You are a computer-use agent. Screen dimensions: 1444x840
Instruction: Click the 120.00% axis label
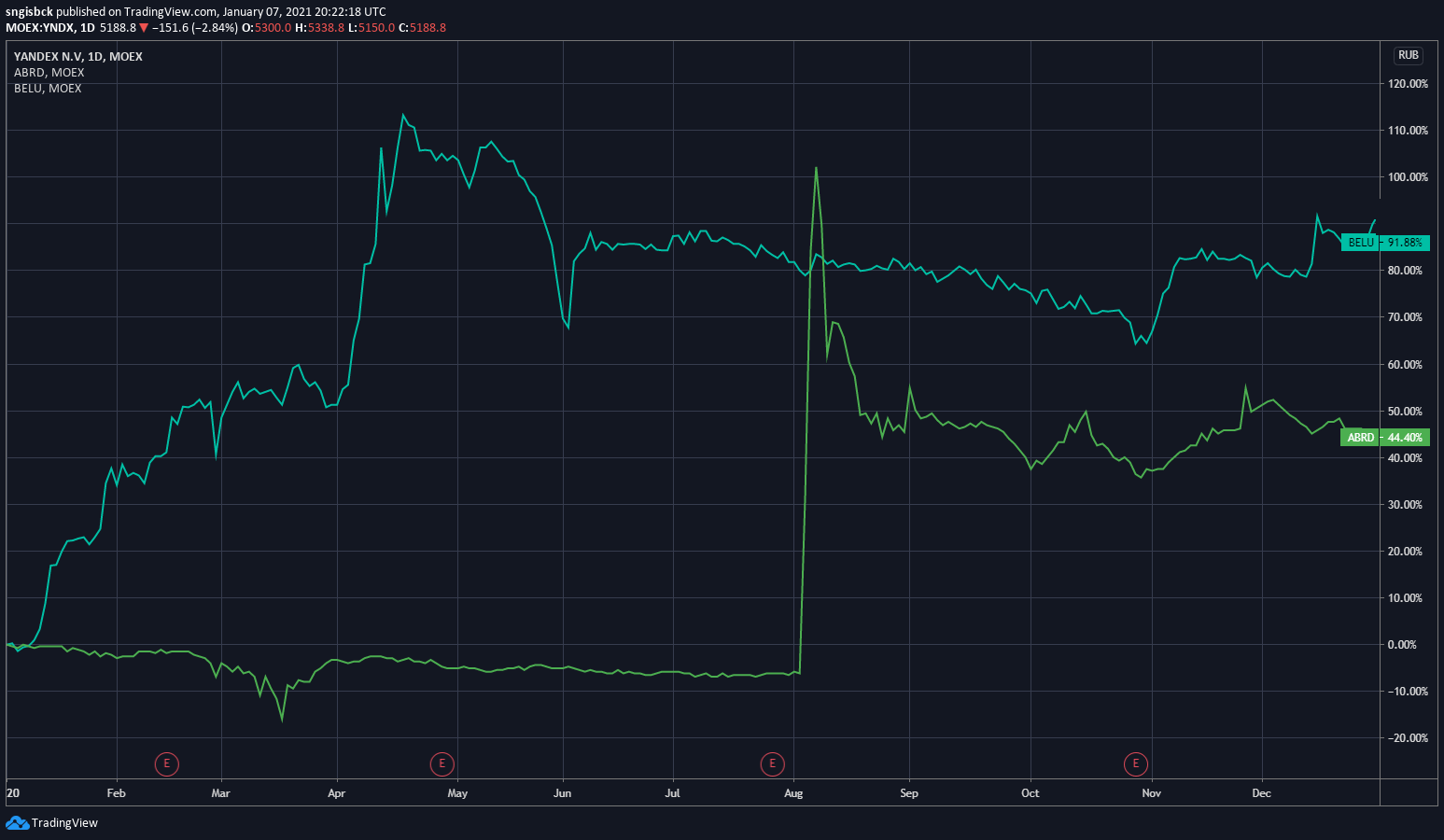point(1409,84)
